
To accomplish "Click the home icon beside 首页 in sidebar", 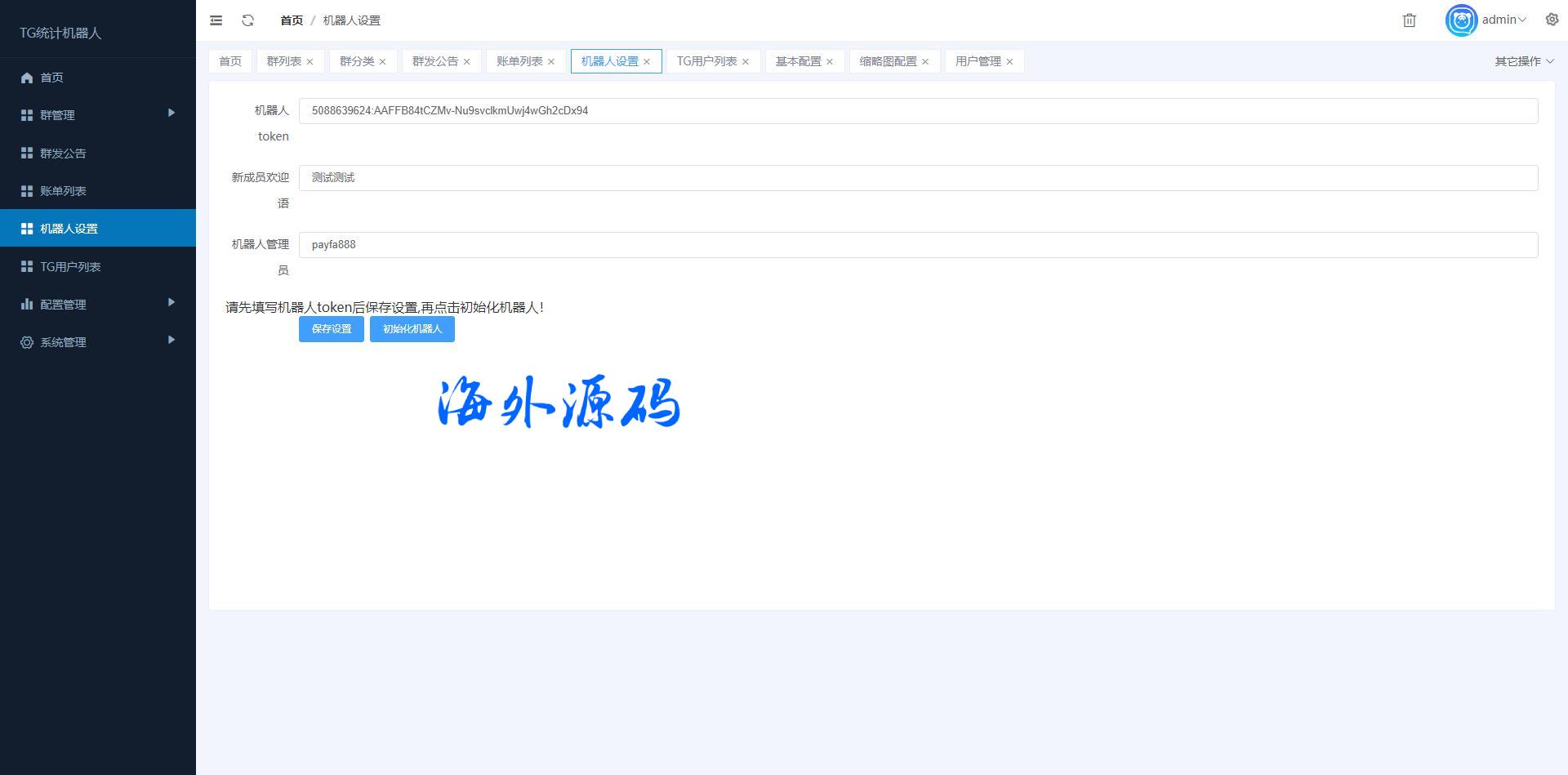I will 27,78.
